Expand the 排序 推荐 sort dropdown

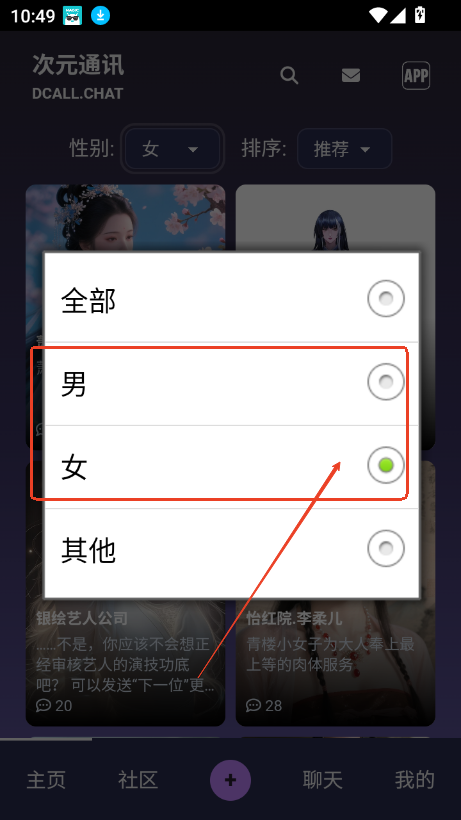coord(344,149)
